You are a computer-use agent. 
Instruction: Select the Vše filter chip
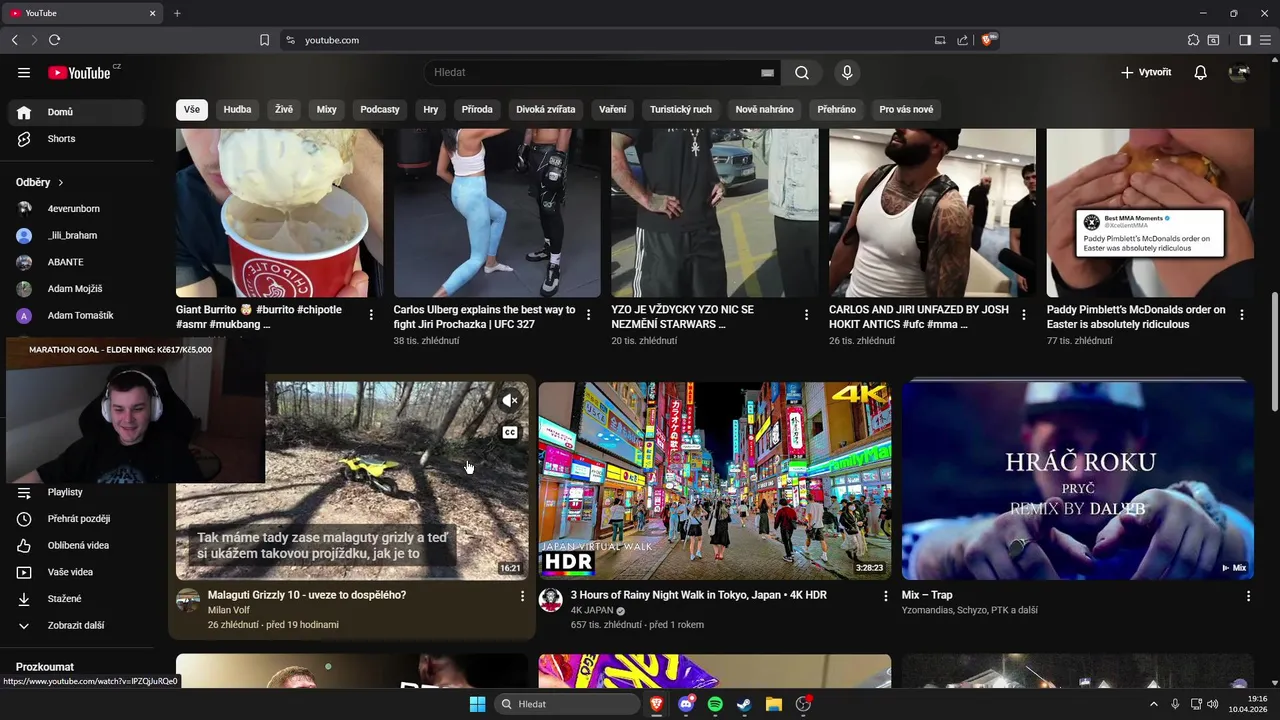[x=192, y=109]
